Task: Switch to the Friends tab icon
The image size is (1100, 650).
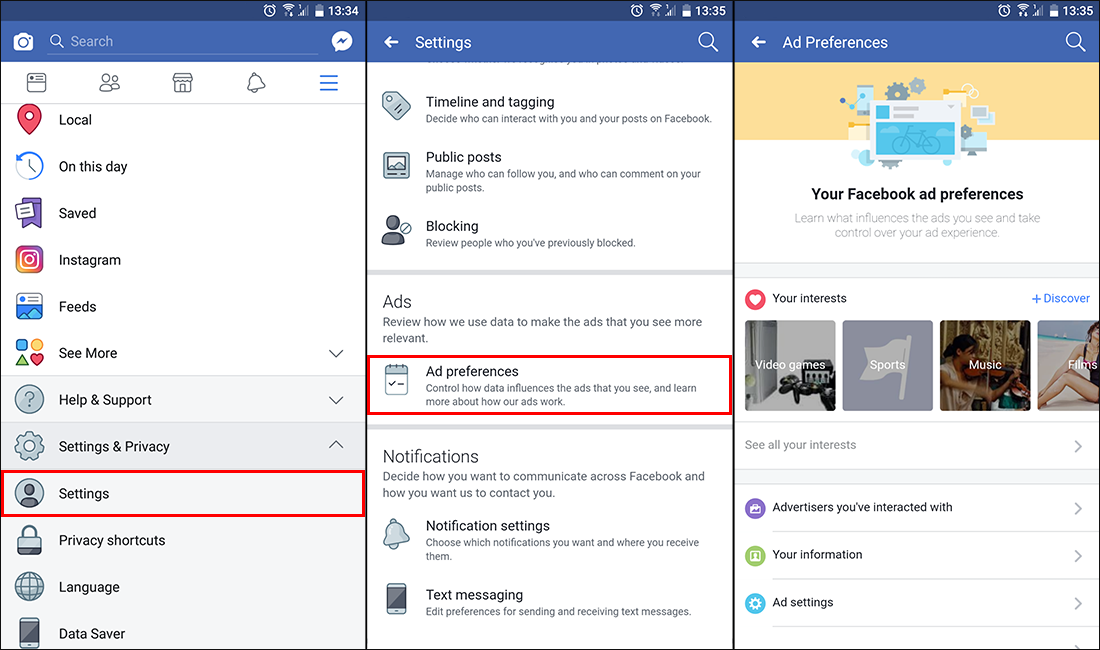Action: point(109,83)
